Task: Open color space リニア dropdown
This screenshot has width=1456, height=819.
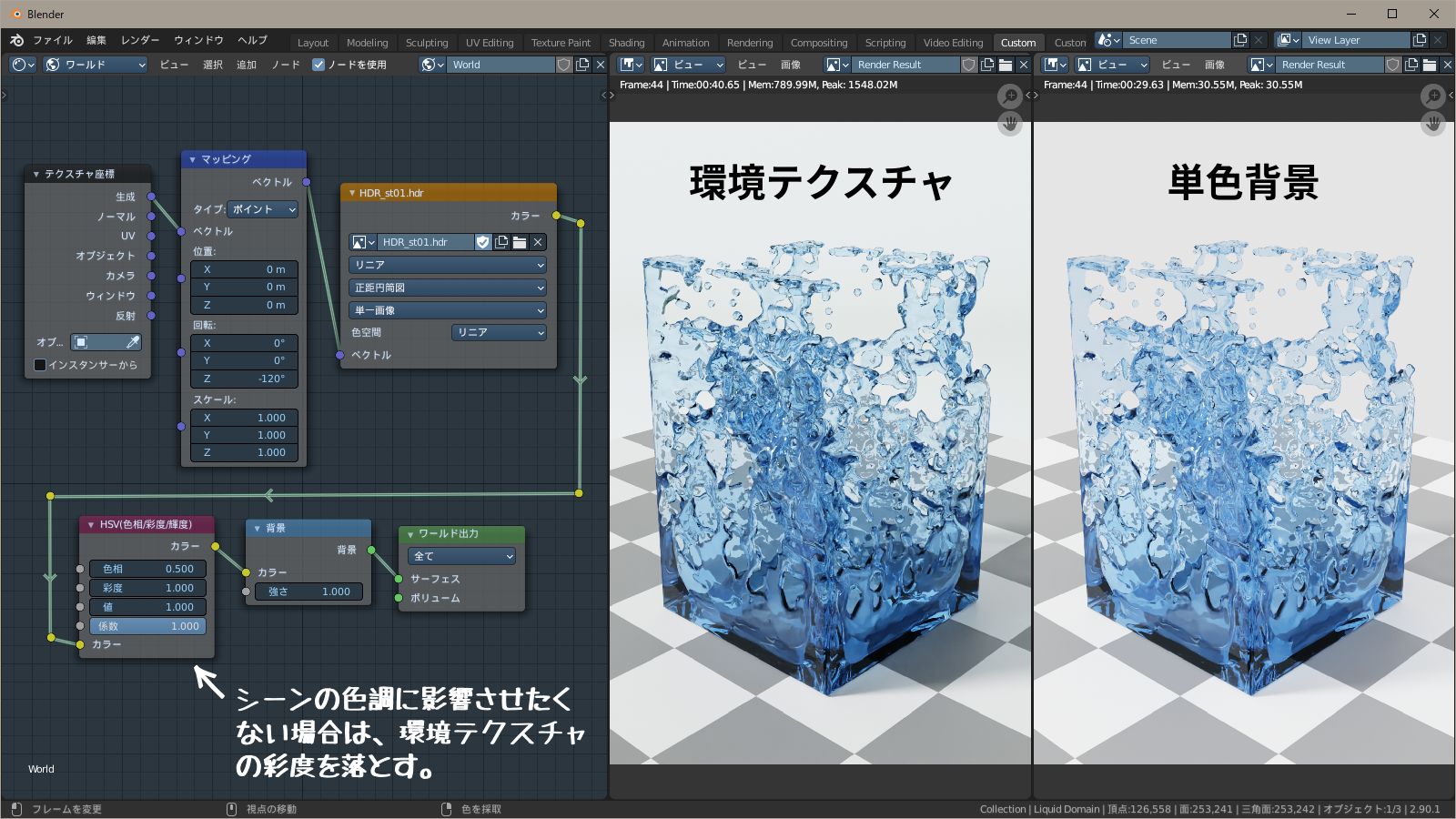Action: 499,332
